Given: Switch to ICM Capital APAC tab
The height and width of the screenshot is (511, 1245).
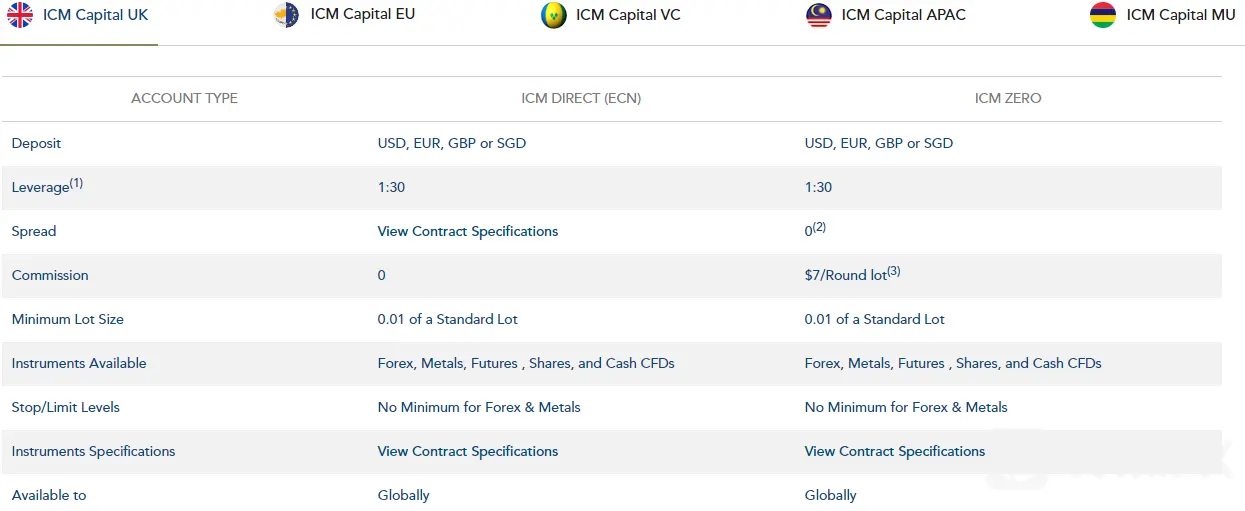Looking at the screenshot, I should pyautogui.click(x=886, y=15).
